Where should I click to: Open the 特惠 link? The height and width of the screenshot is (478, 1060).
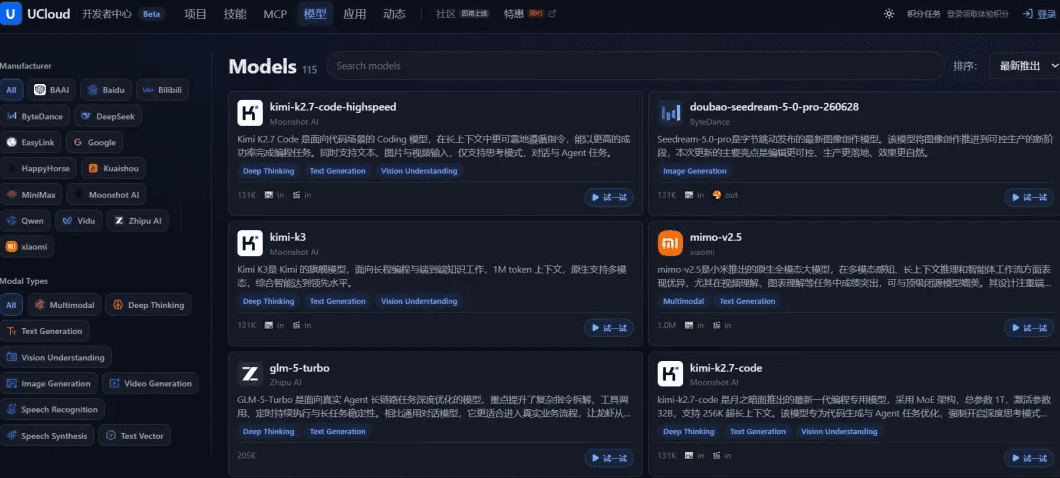click(x=514, y=14)
